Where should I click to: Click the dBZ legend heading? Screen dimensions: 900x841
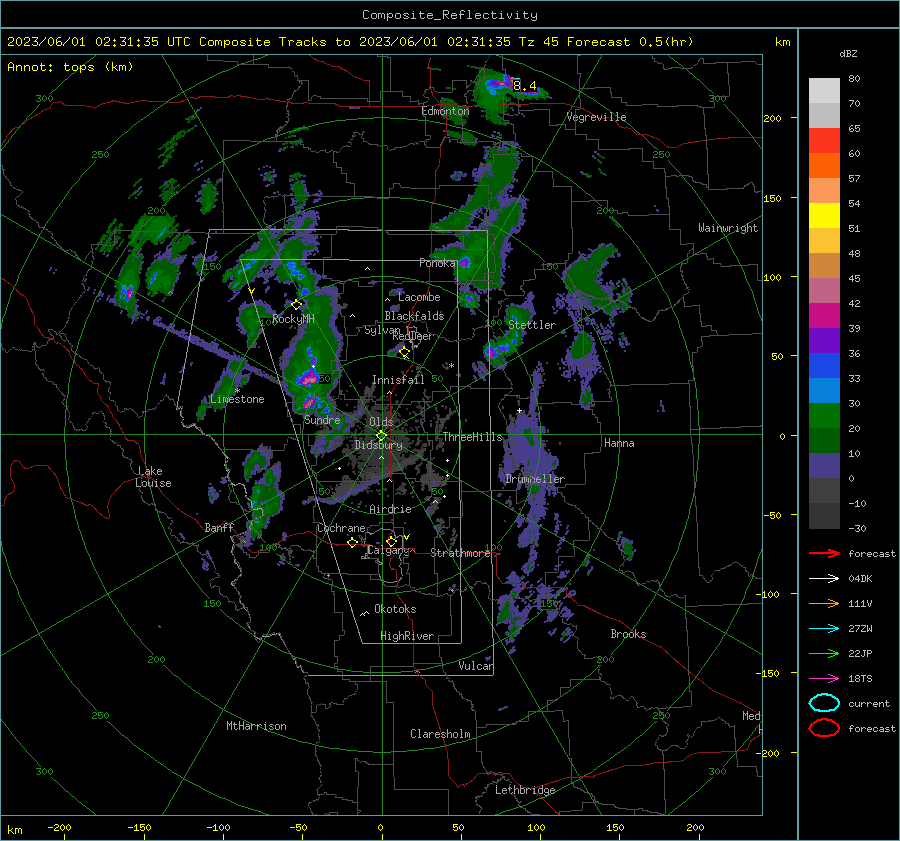pos(848,54)
